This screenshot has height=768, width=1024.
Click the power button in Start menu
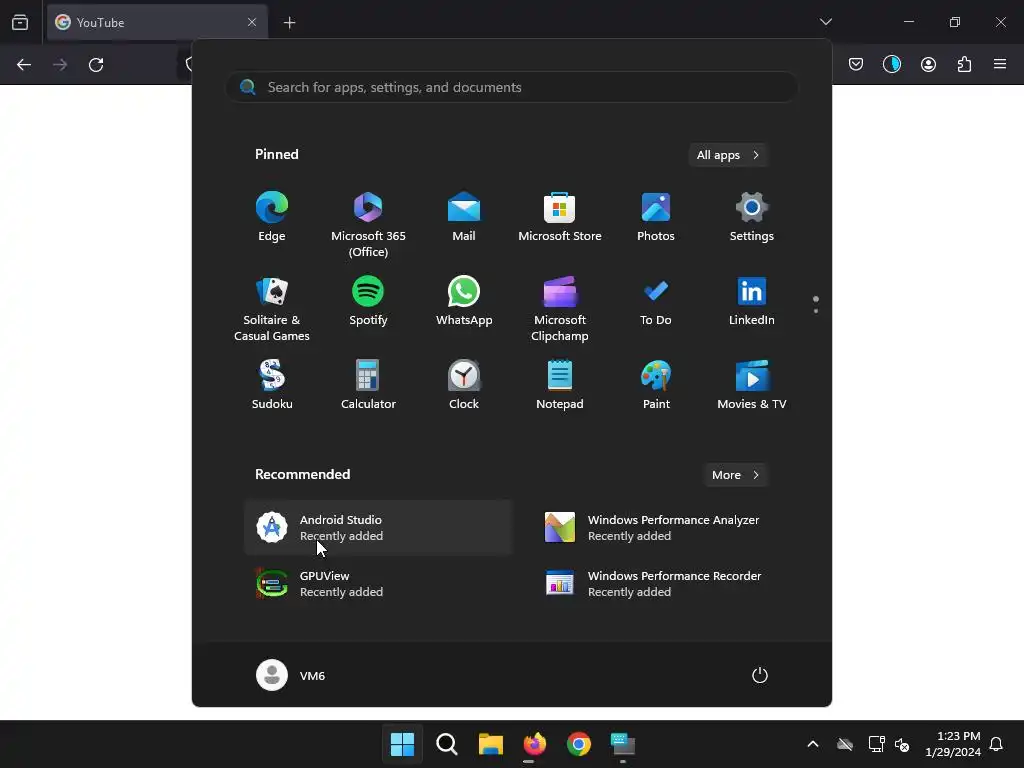click(760, 675)
